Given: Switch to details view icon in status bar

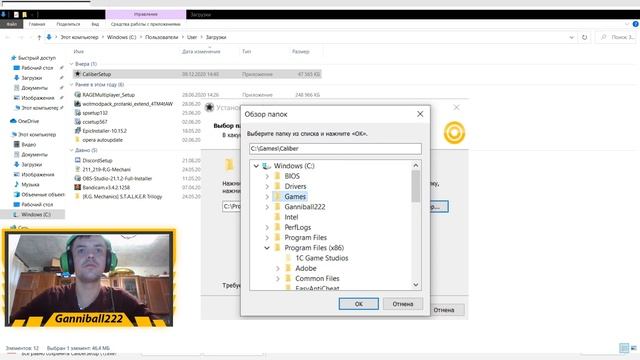Looking at the screenshot, I should coord(624,348).
